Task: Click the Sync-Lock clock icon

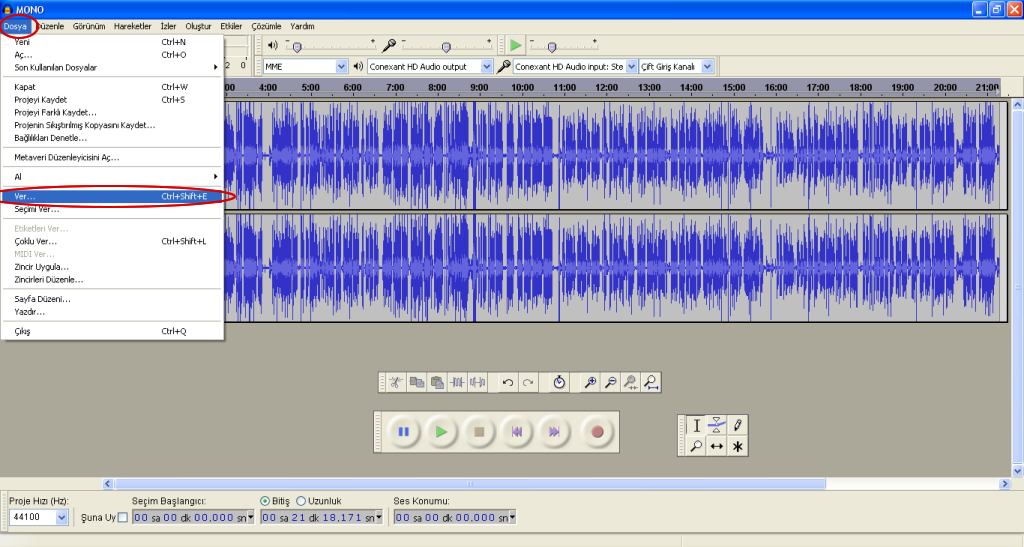Action: point(559,383)
